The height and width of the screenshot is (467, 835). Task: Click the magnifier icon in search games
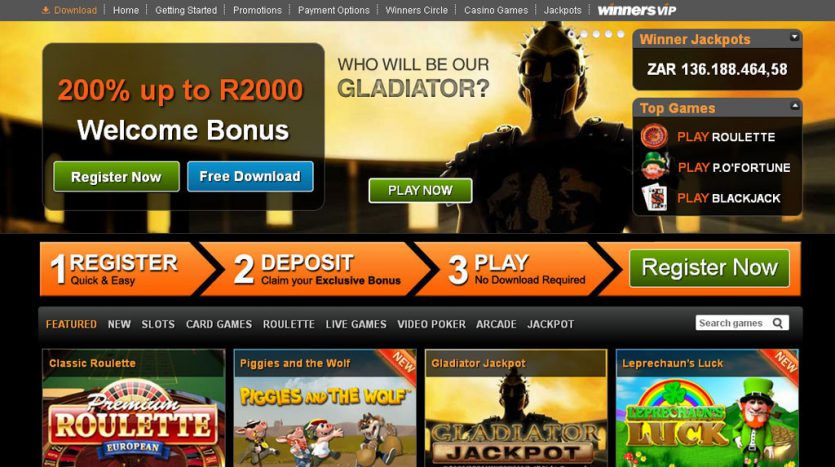[777, 323]
